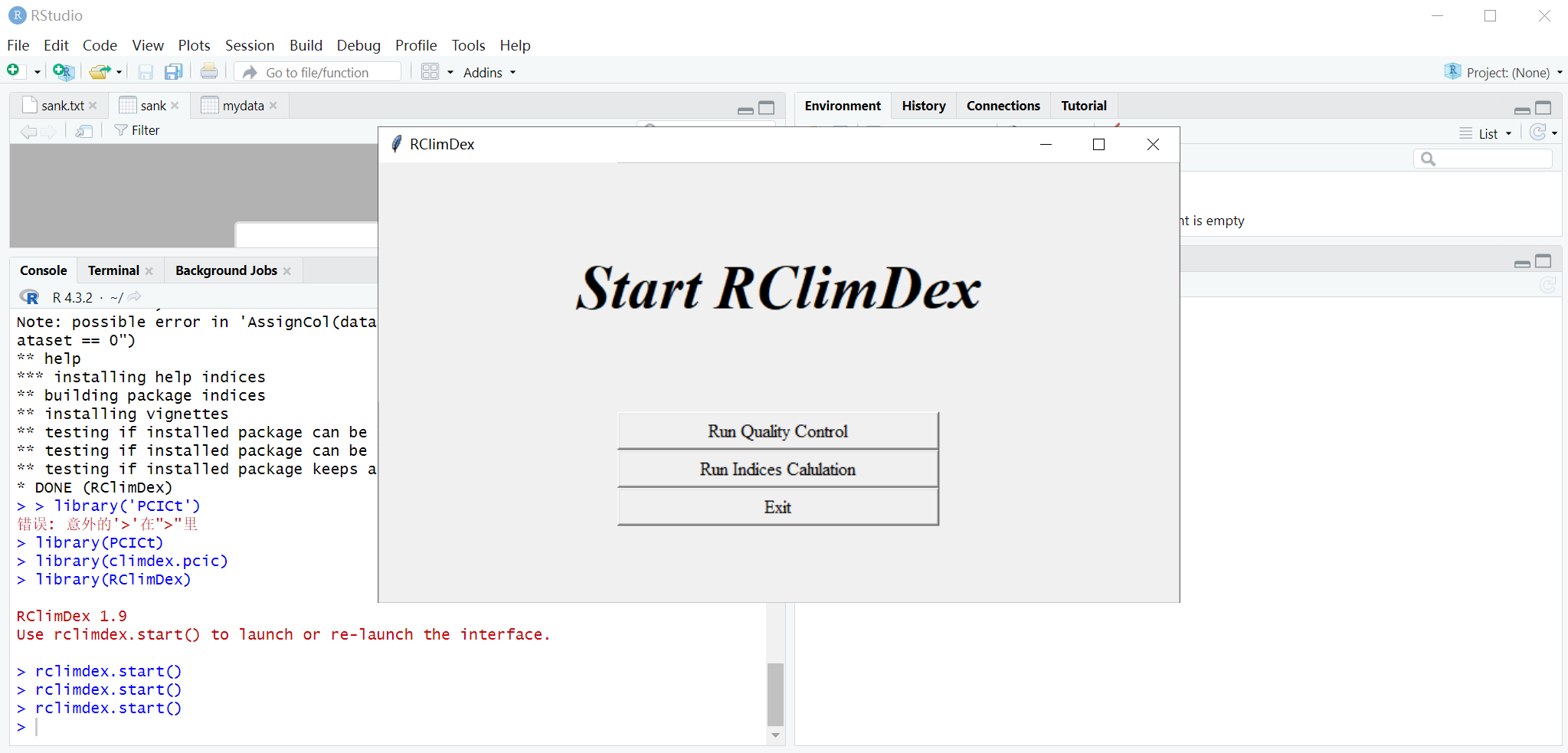Open the Project (None) dropdown

1504,72
